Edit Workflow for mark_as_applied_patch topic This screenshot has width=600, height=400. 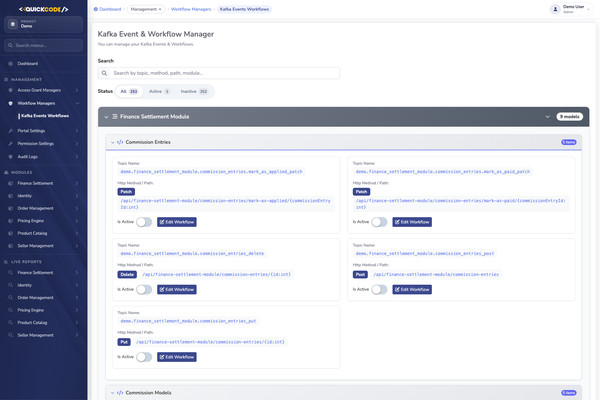tap(177, 222)
